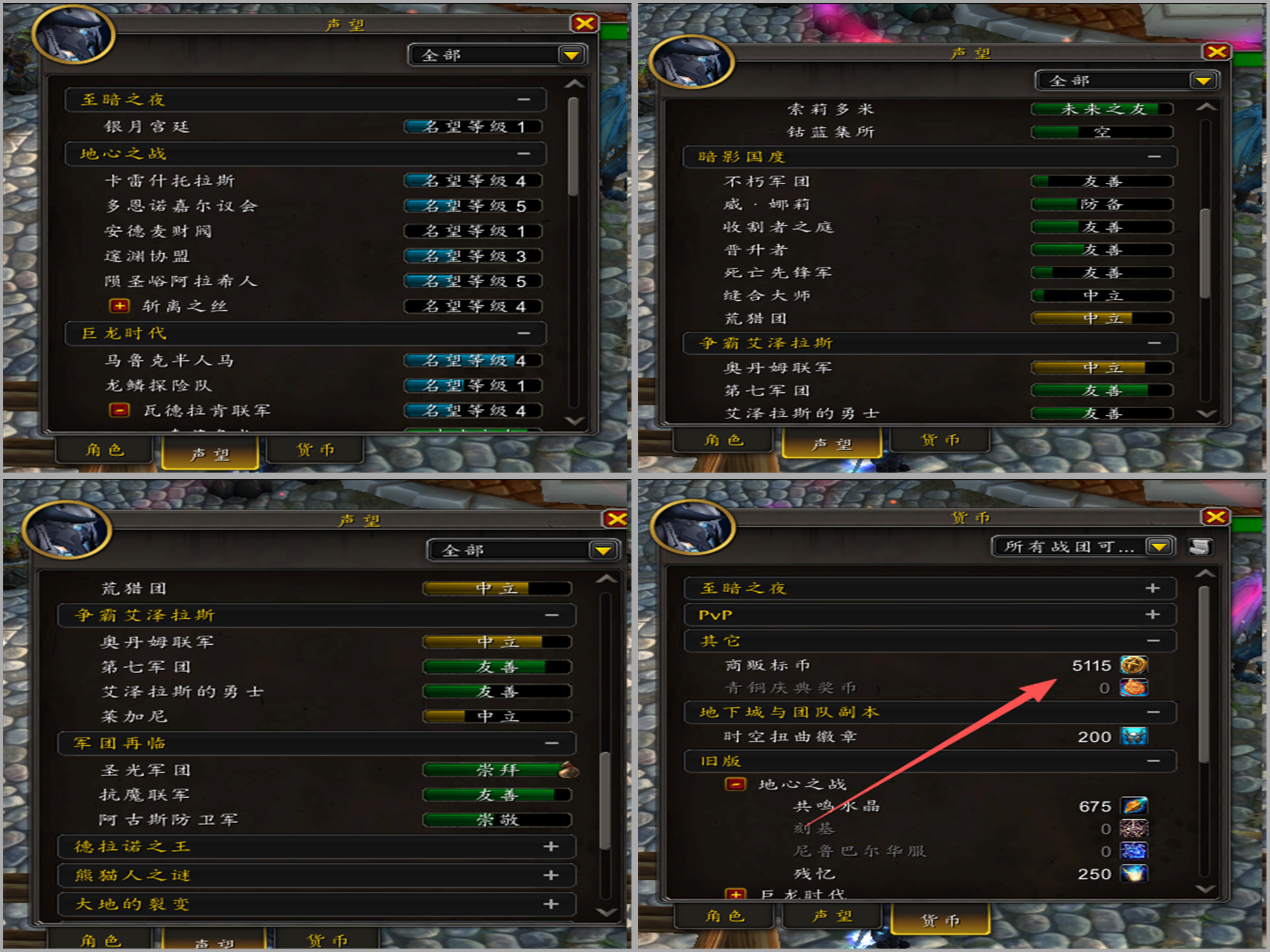Open the currency transfer log scroll icon
The width and height of the screenshot is (1270, 952).
[1200, 546]
